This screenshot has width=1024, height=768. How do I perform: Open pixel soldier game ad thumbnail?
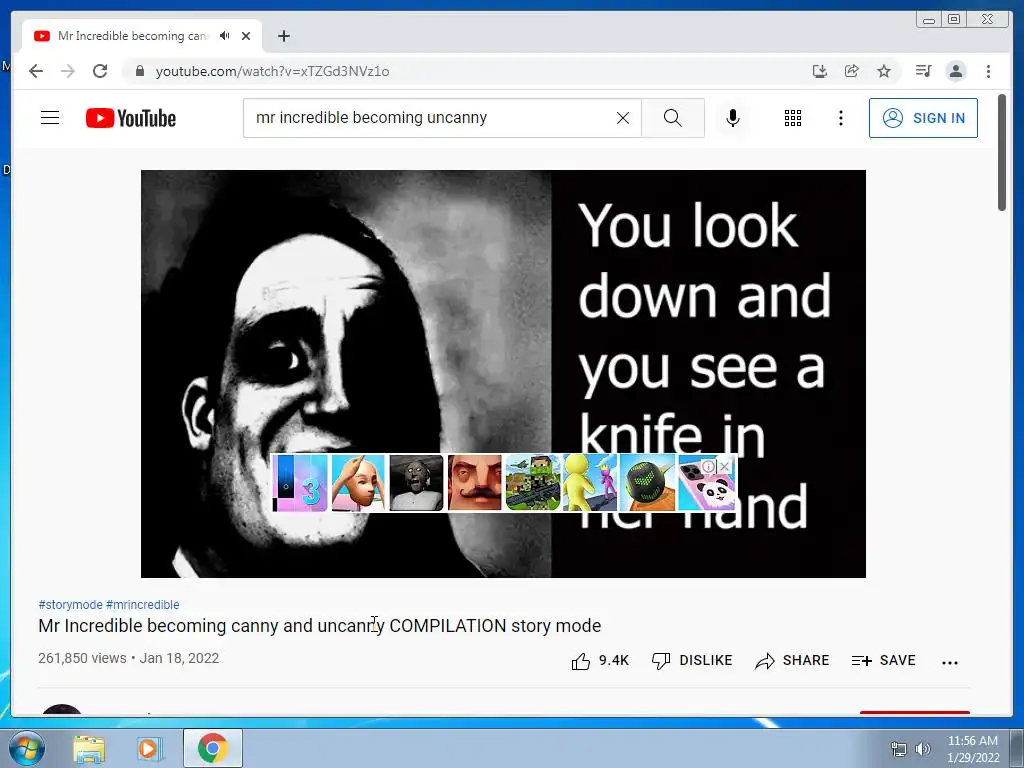pyautogui.click(x=532, y=483)
